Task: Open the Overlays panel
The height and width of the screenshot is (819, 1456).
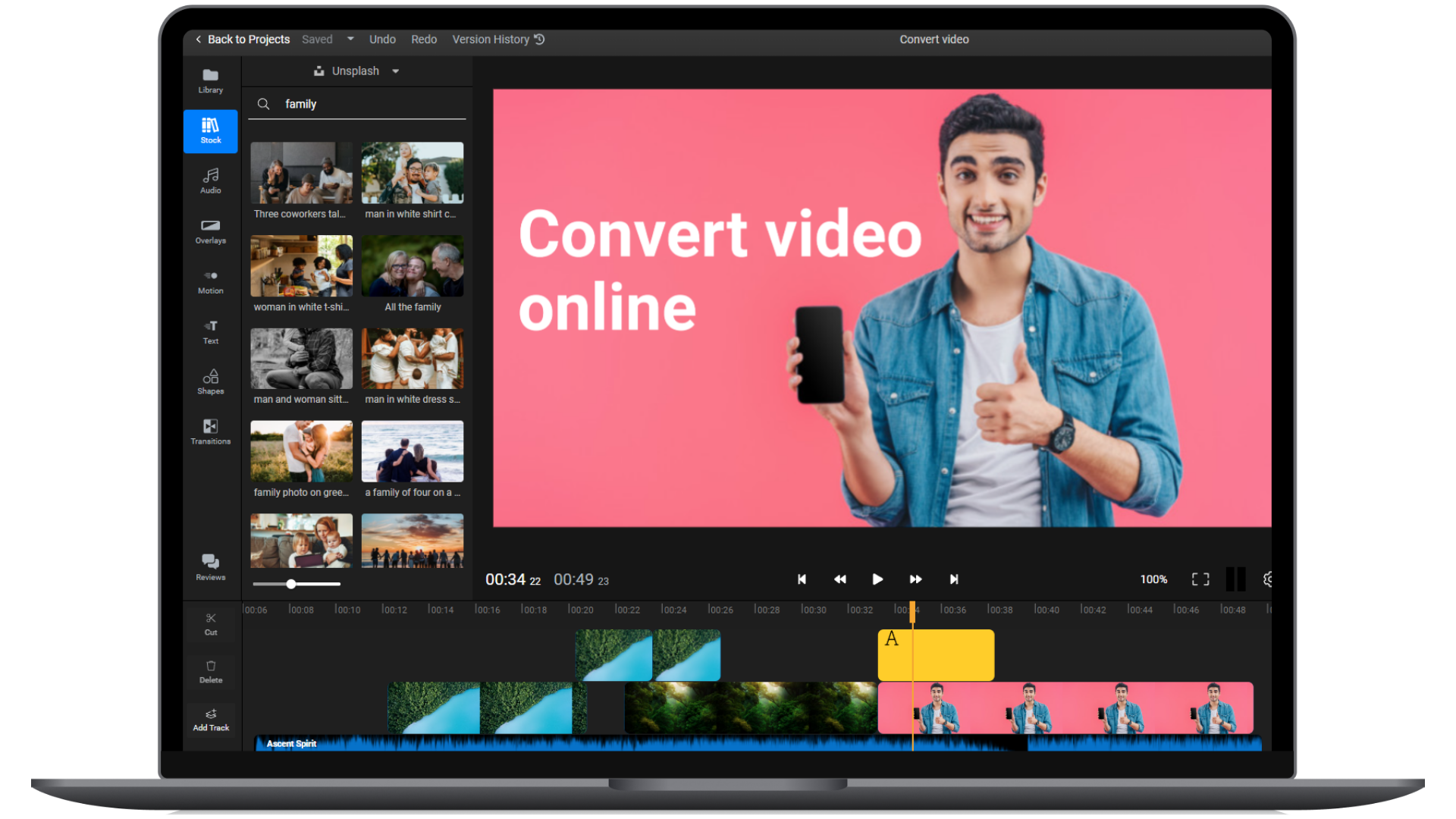Action: (210, 231)
